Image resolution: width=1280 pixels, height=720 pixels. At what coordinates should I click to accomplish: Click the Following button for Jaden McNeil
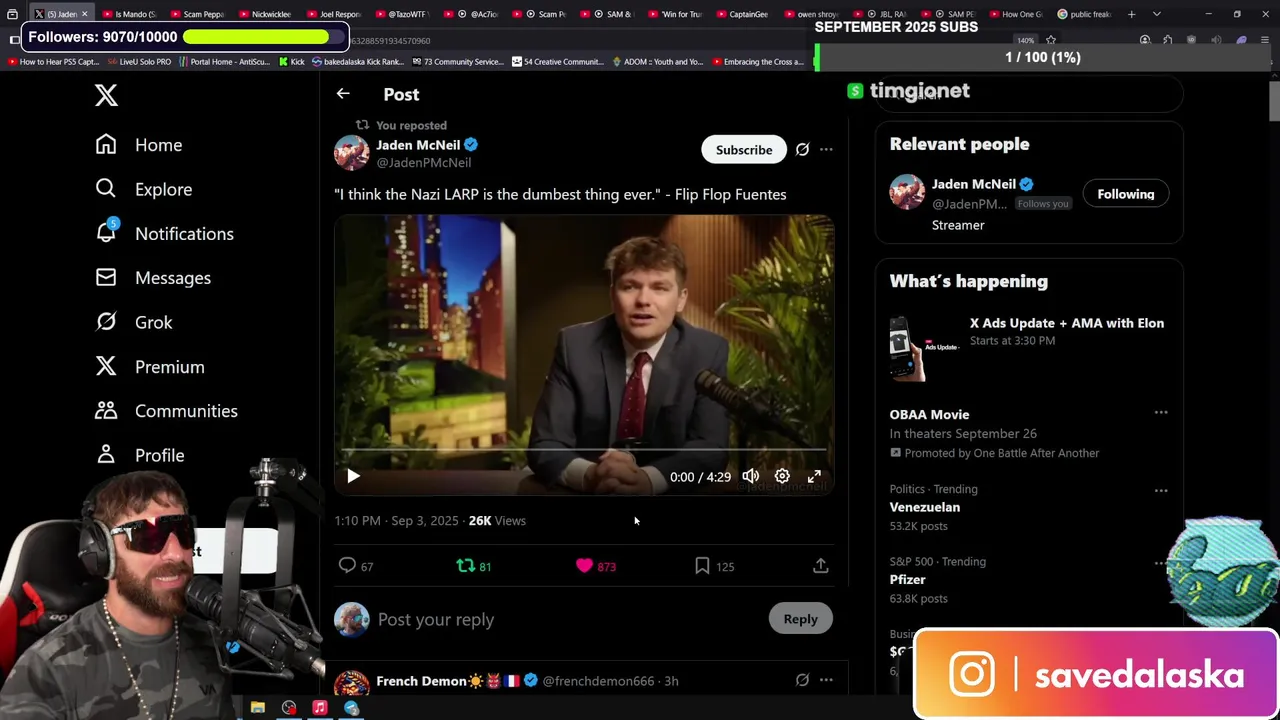point(1126,194)
